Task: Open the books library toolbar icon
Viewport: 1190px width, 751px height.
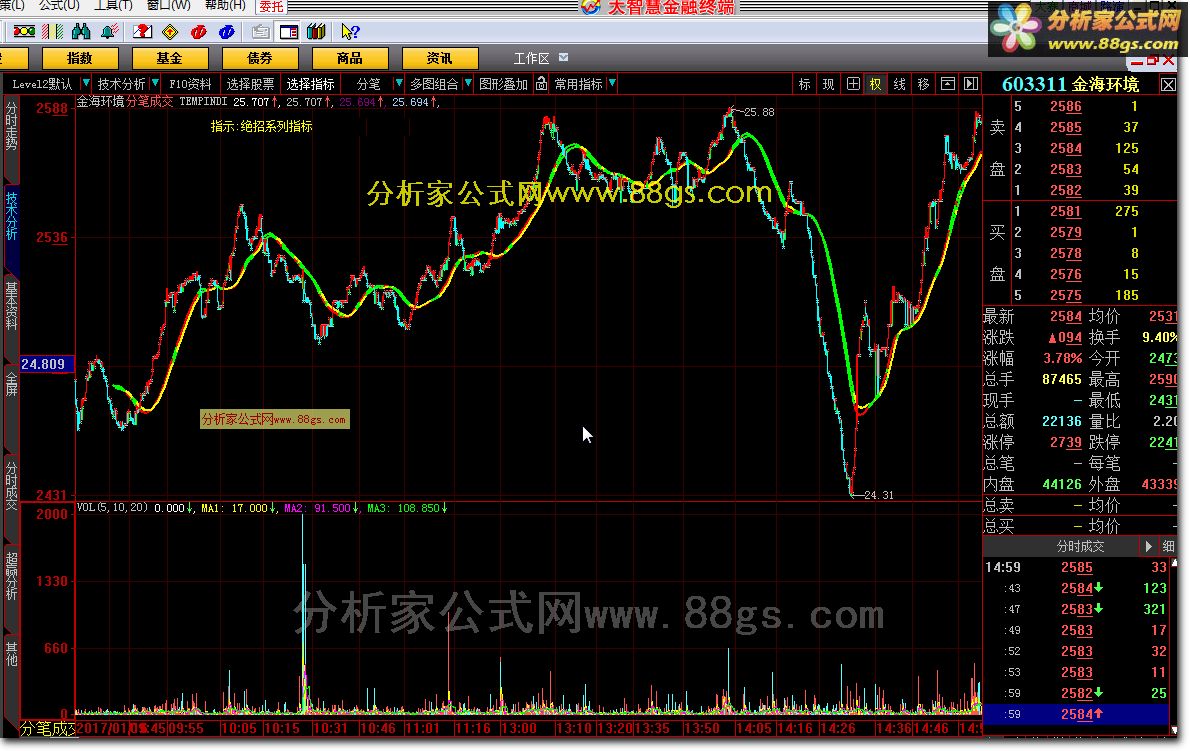Action: coord(316,32)
